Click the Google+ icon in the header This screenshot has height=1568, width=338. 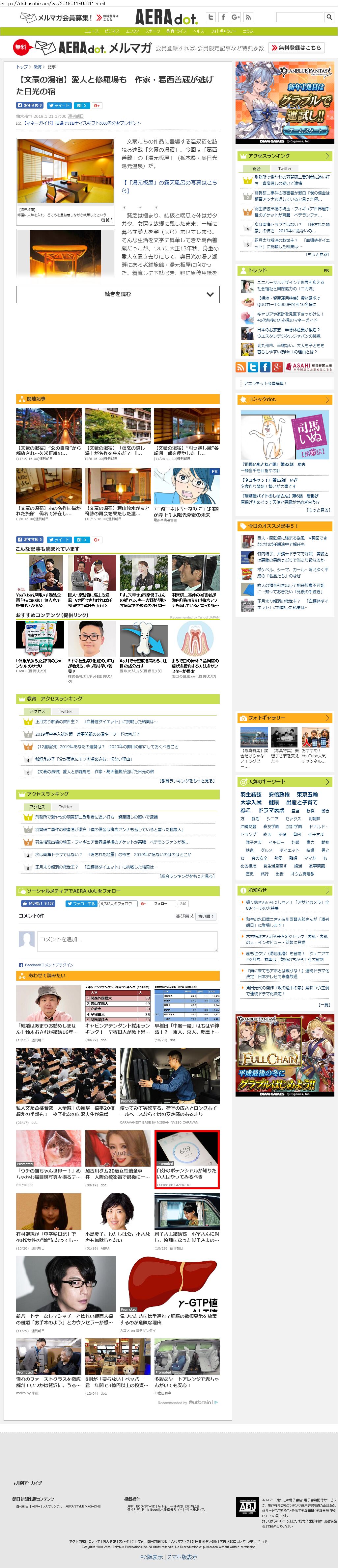pyautogui.click(x=236, y=17)
